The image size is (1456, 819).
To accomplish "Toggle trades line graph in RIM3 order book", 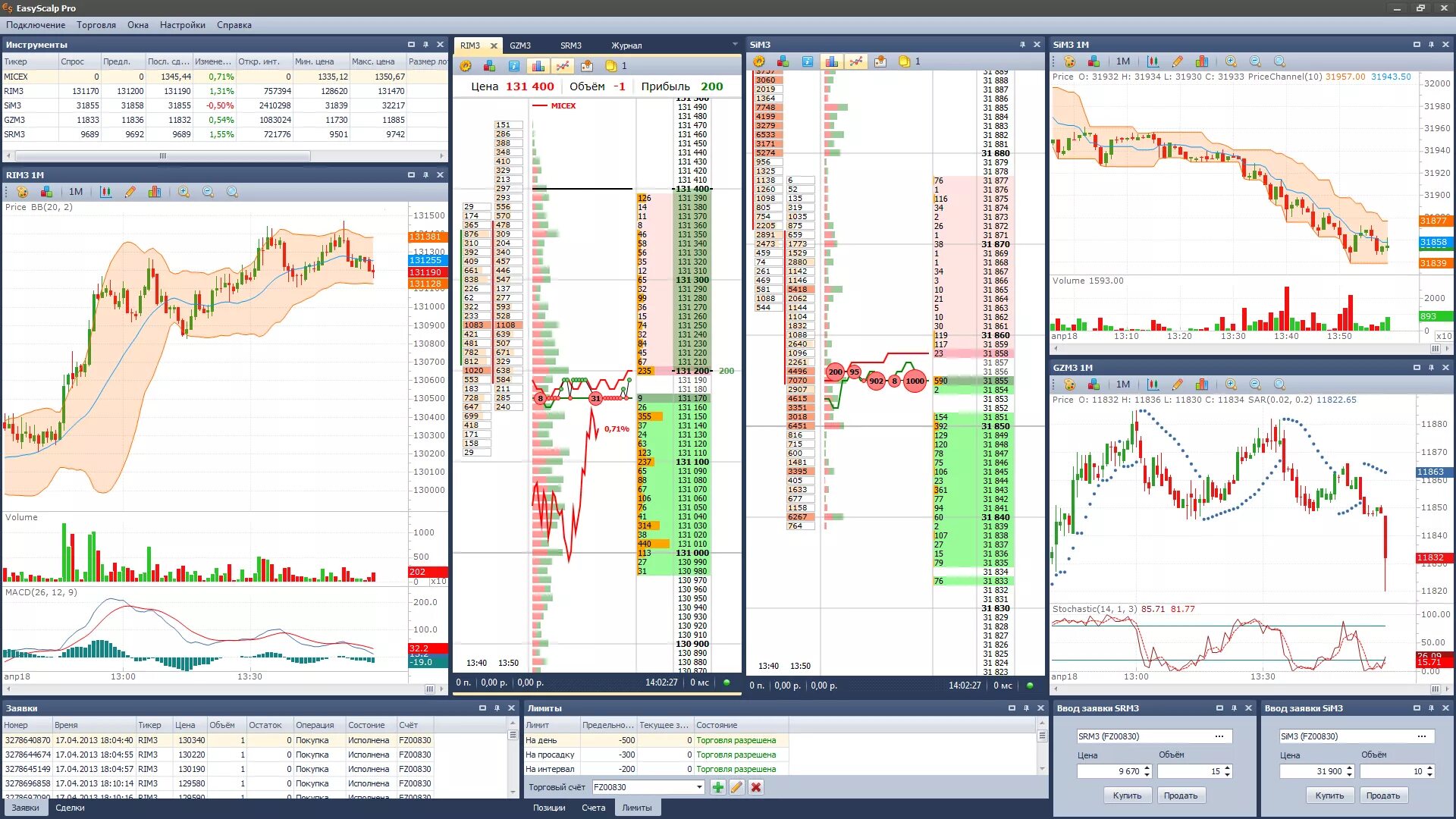I will pyautogui.click(x=562, y=66).
